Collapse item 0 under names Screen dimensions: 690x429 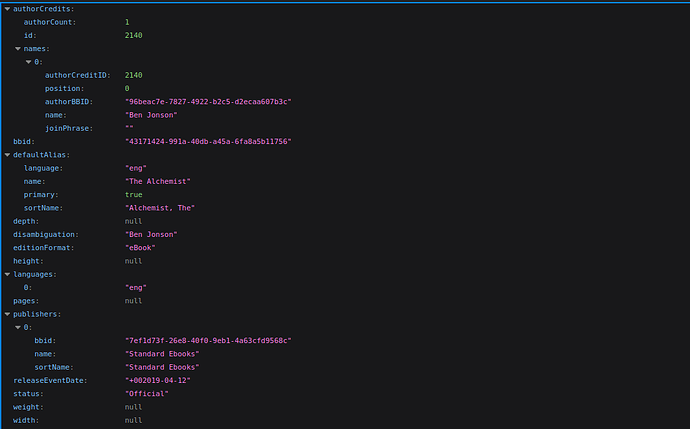tap(28, 62)
